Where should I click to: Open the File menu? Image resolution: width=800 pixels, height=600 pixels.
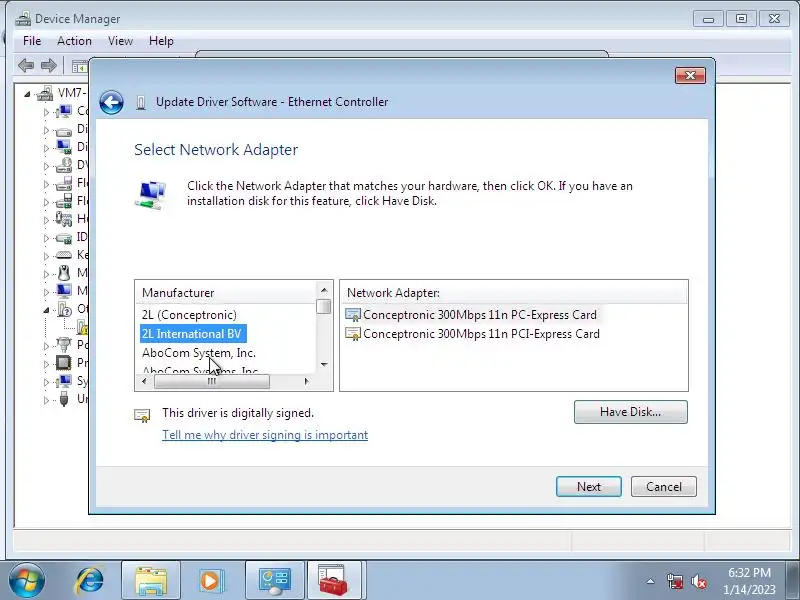click(32, 41)
